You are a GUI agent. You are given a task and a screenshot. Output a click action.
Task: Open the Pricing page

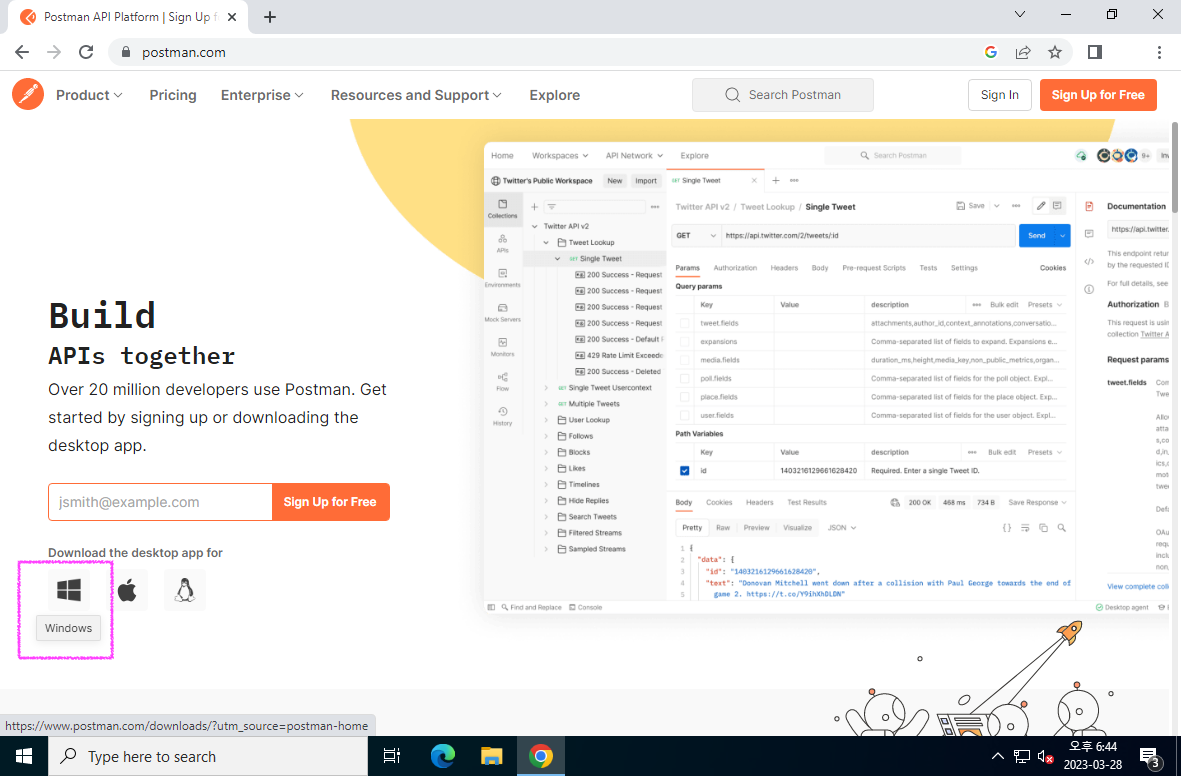pos(172,95)
